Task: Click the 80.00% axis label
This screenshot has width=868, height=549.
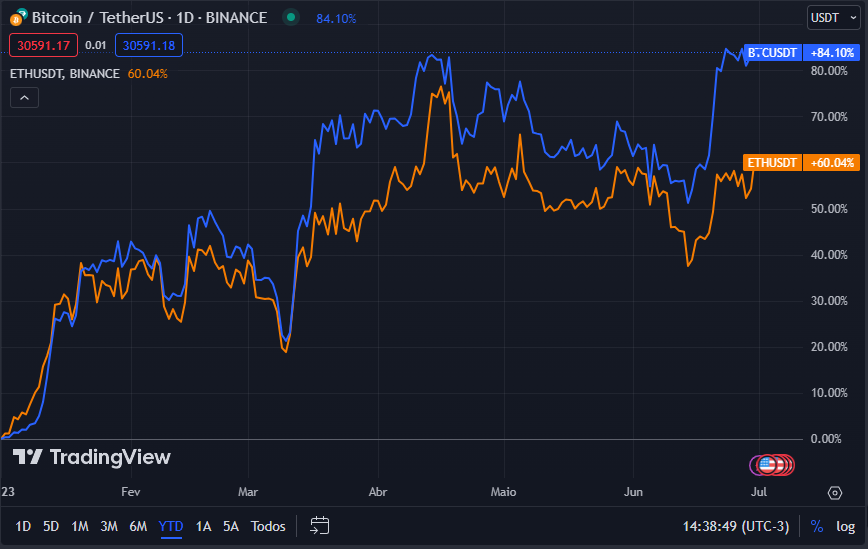Action: coord(829,71)
